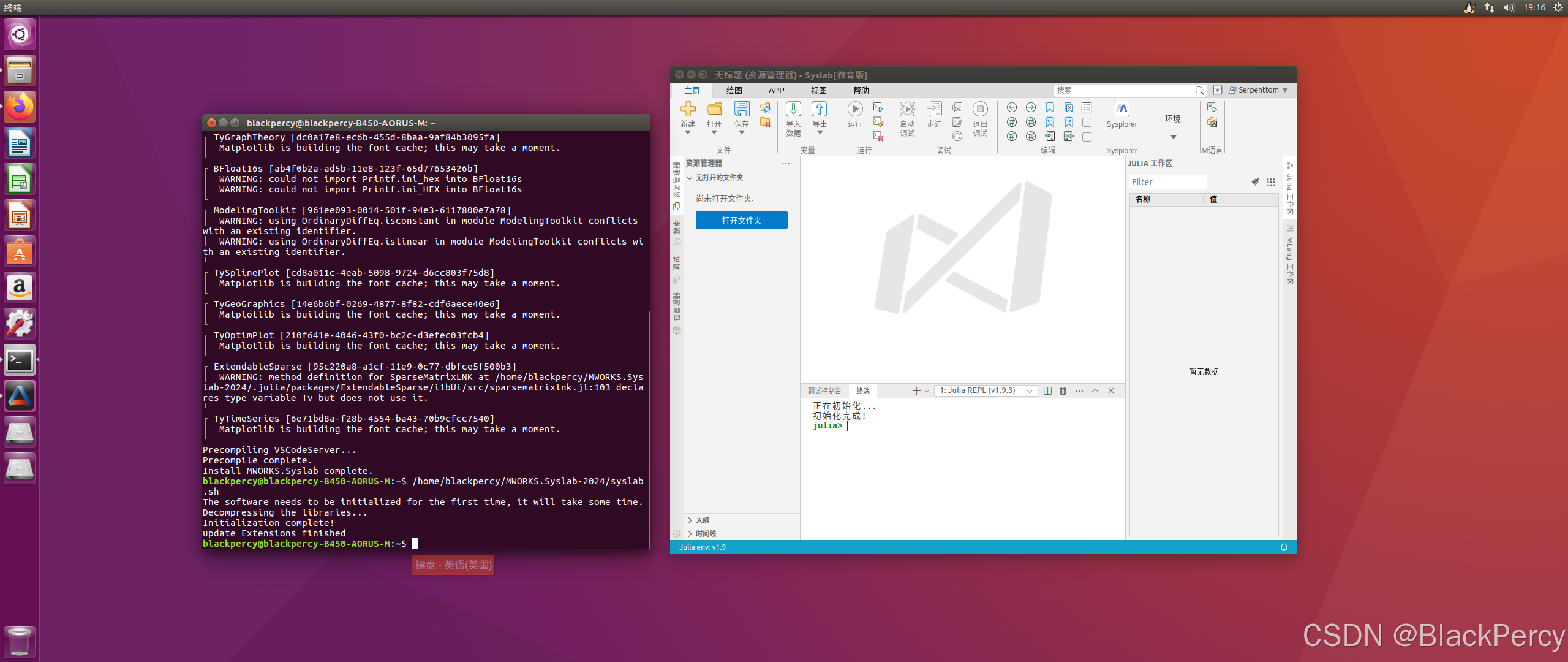
Task: Click the 打开 (Open) folder icon
Action: (x=714, y=109)
